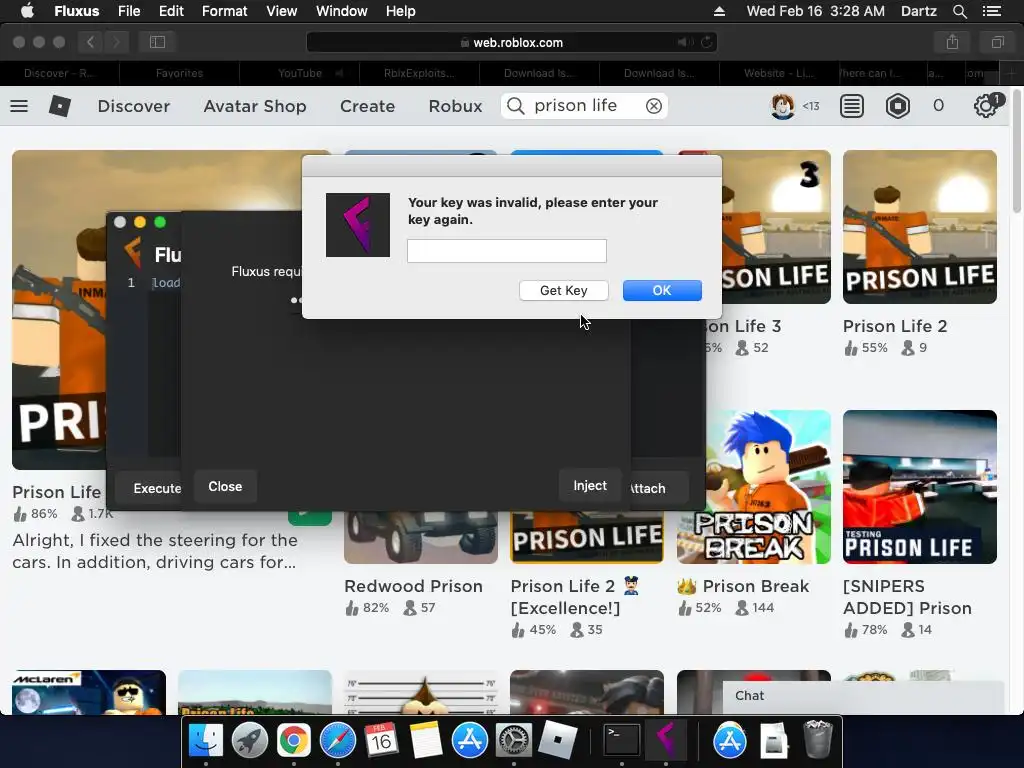Image resolution: width=1024 pixels, height=768 pixels.
Task: Open the Safari share button
Action: tap(952, 42)
